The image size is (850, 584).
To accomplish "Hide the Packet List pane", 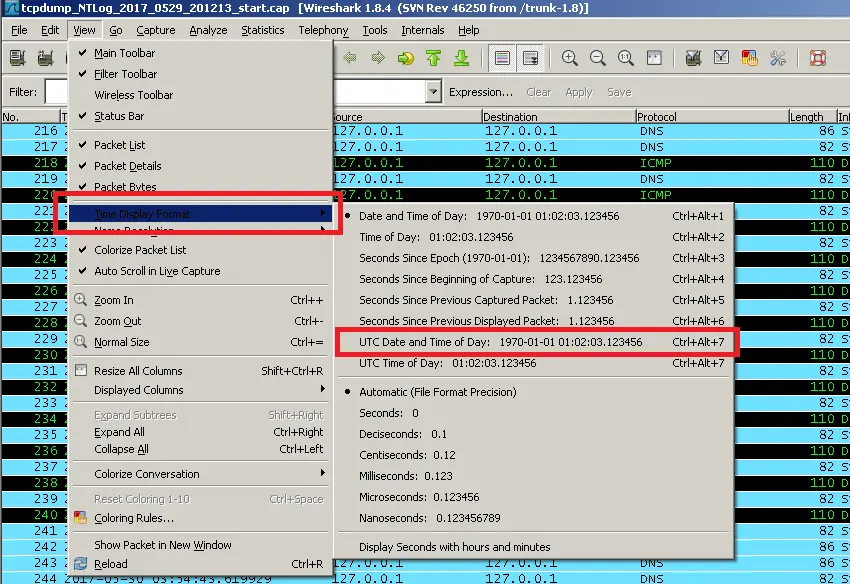I will tap(200, 145).
